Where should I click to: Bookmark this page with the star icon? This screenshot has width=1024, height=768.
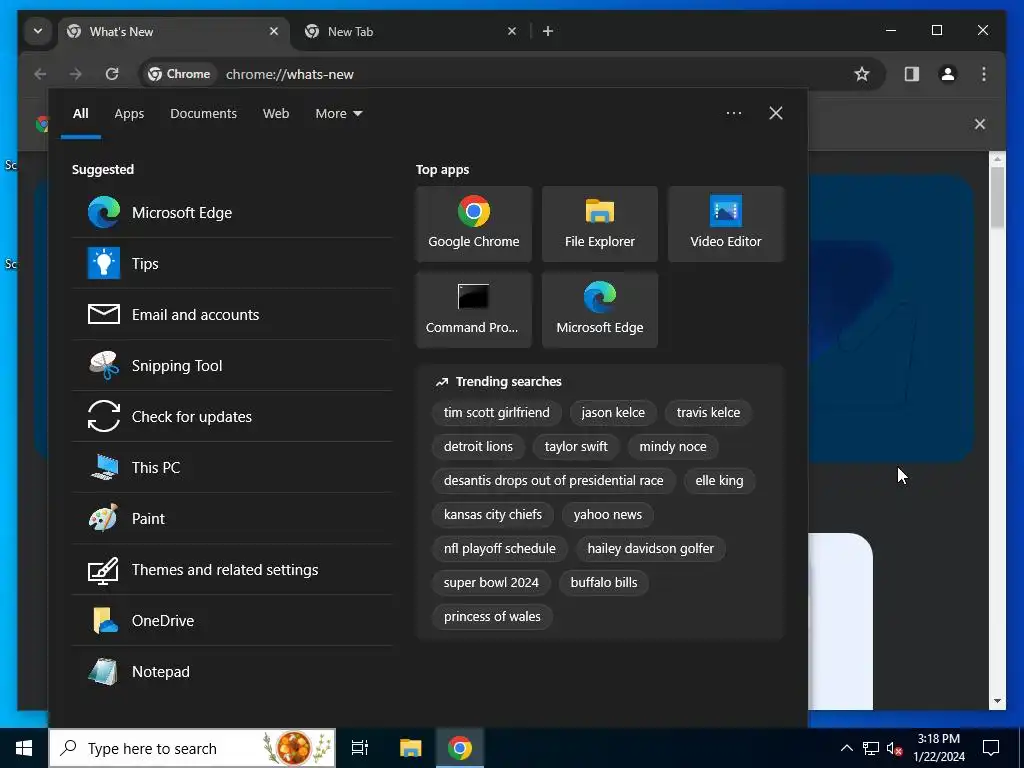pos(862,74)
